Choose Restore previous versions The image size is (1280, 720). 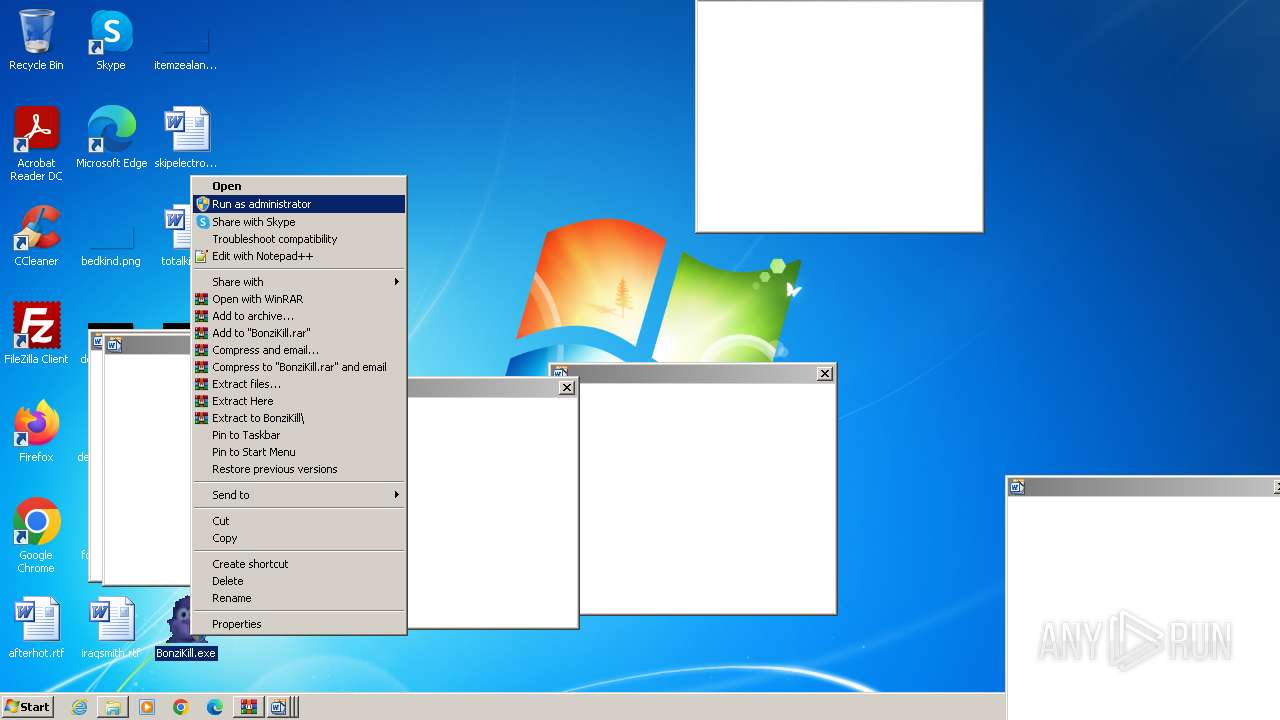299,469
